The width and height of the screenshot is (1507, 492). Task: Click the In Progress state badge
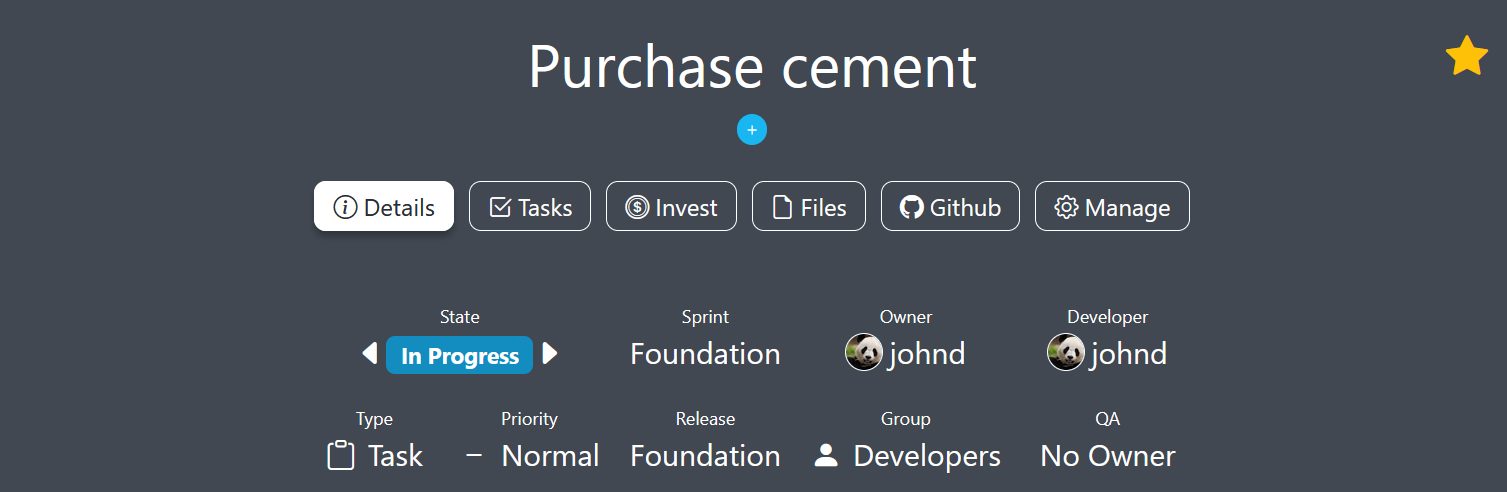[460, 355]
